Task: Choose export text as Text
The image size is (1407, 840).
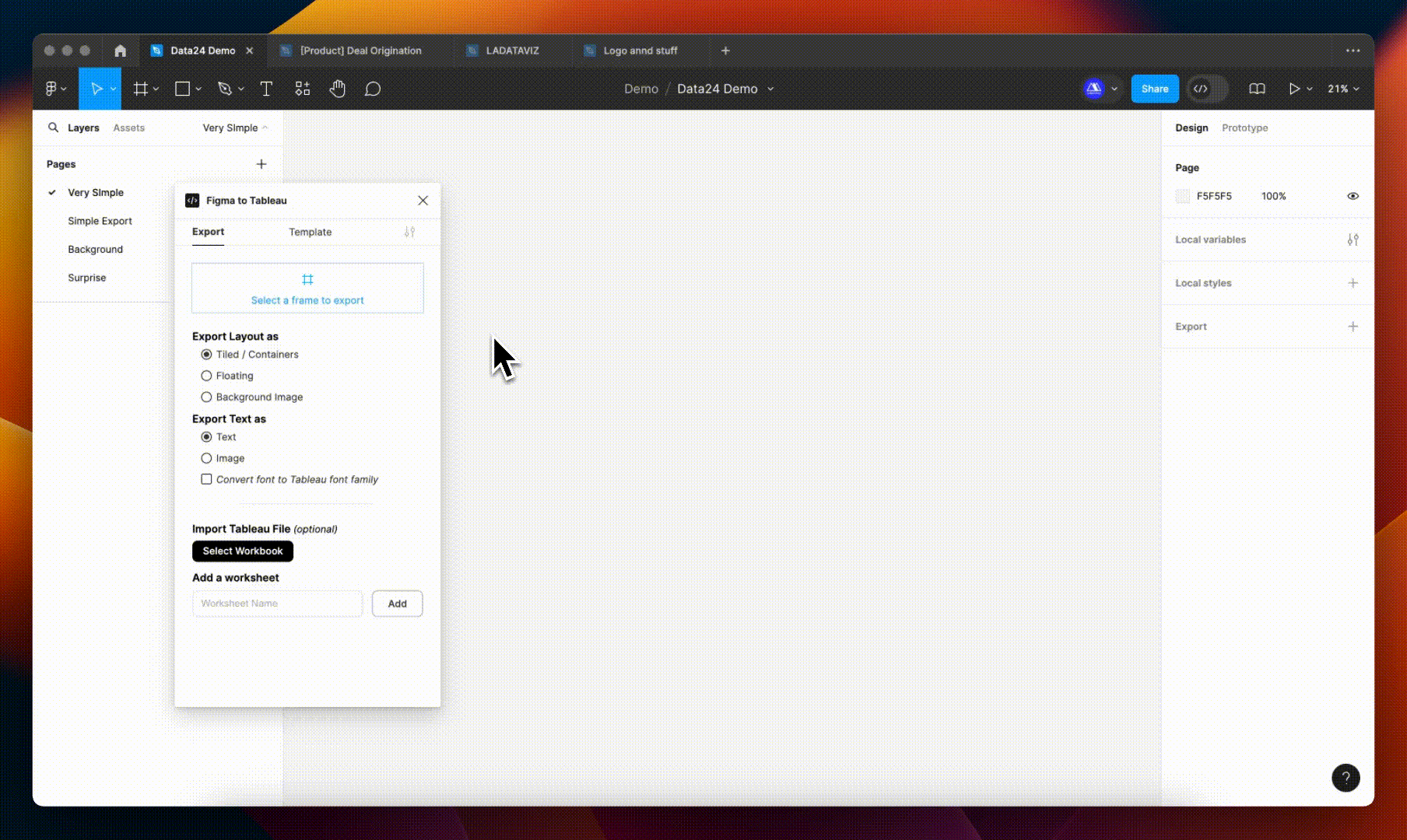Action: (x=206, y=437)
